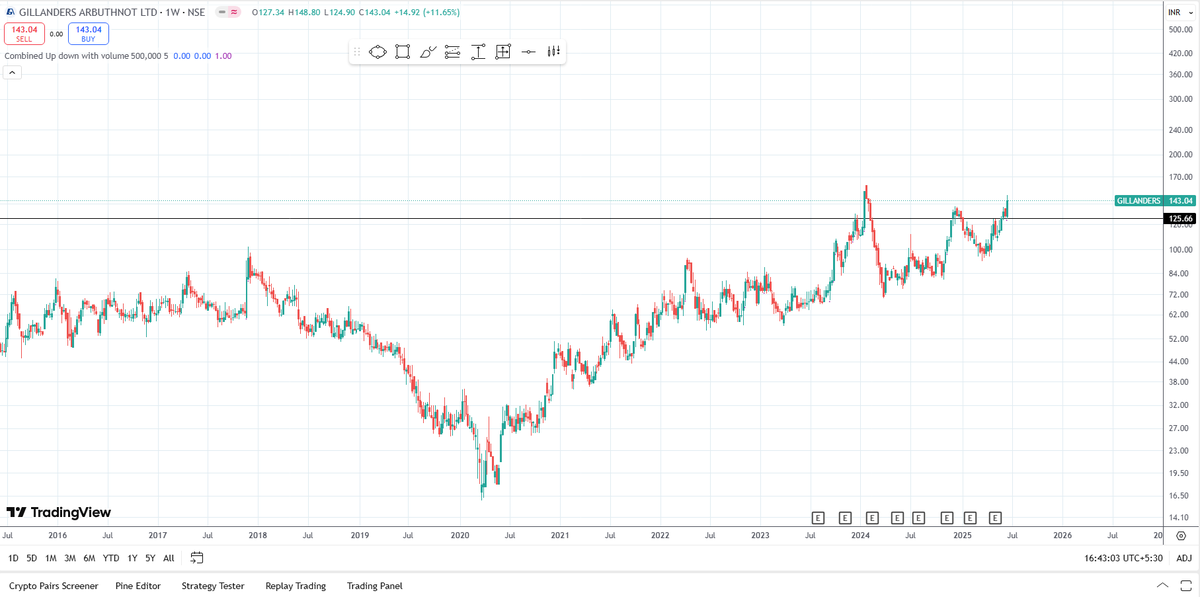Screen dimensions: 1200x597
Task: Click the blue BUY 143.04 button
Action: tap(89, 34)
